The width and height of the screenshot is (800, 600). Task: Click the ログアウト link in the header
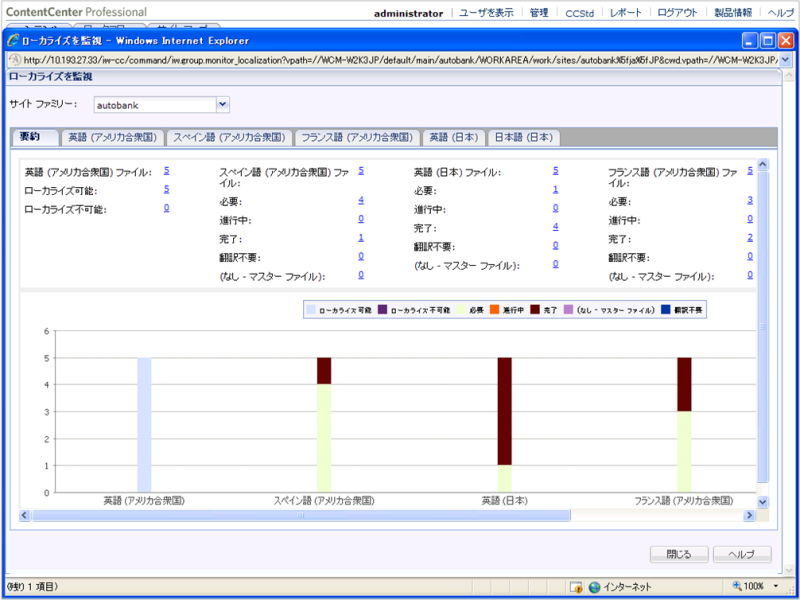[677, 13]
